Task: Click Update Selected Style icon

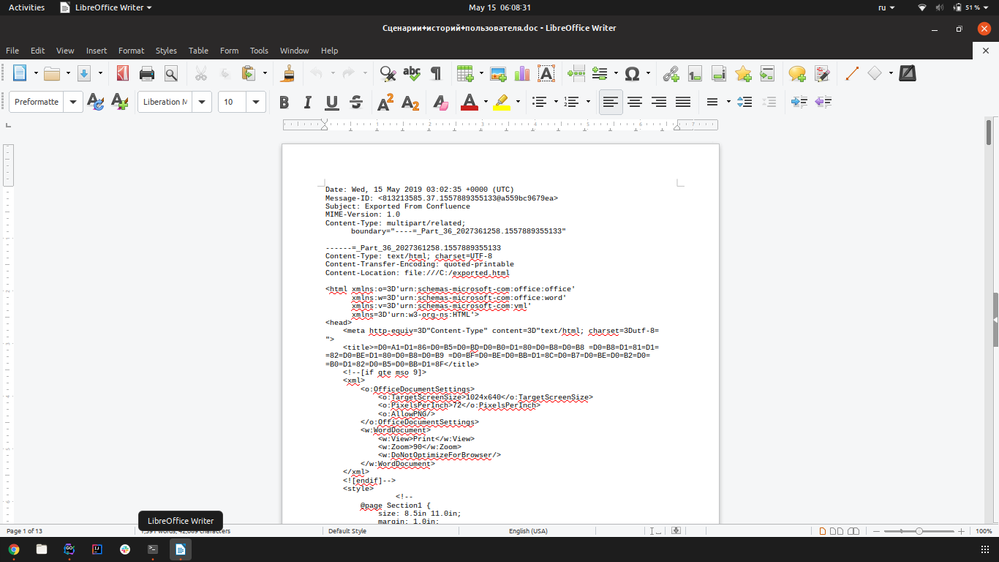Action: click(x=96, y=102)
